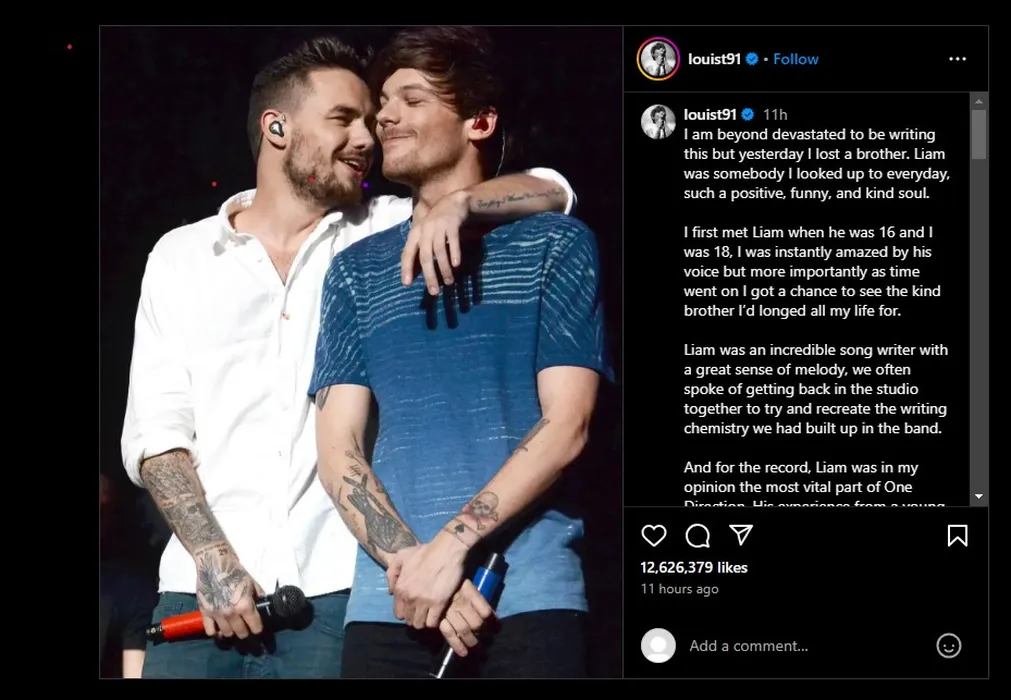Click the caption scrollbar up arrow

pos(979,101)
